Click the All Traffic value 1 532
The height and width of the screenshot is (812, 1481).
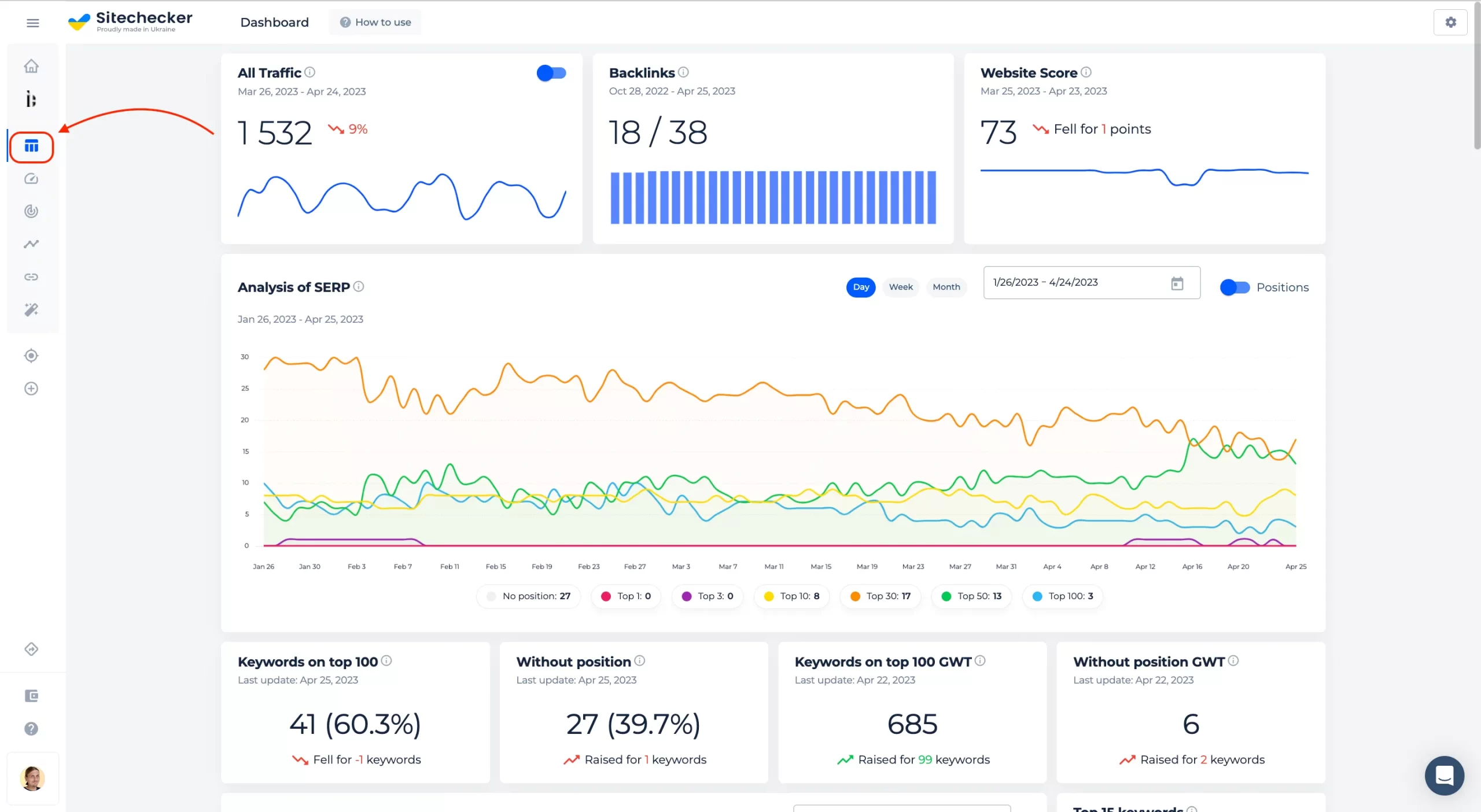(275, 133)
